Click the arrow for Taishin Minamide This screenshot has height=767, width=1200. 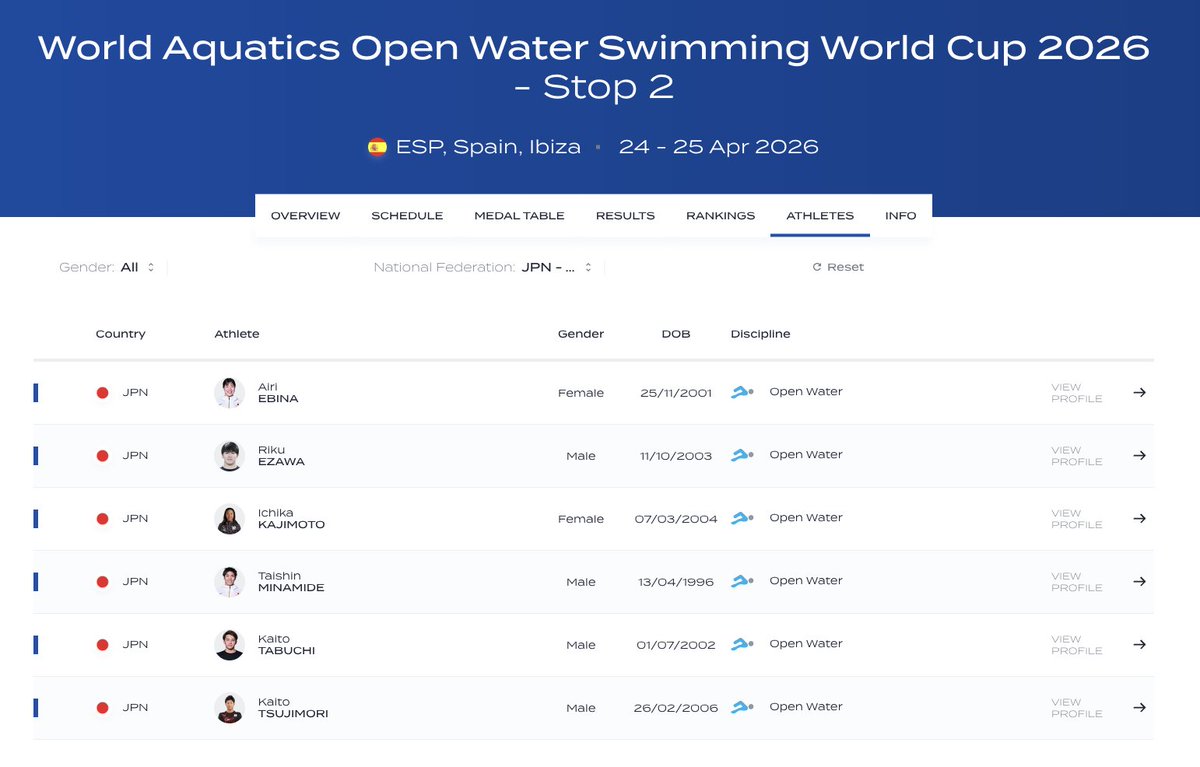(x=1139, y=581)
